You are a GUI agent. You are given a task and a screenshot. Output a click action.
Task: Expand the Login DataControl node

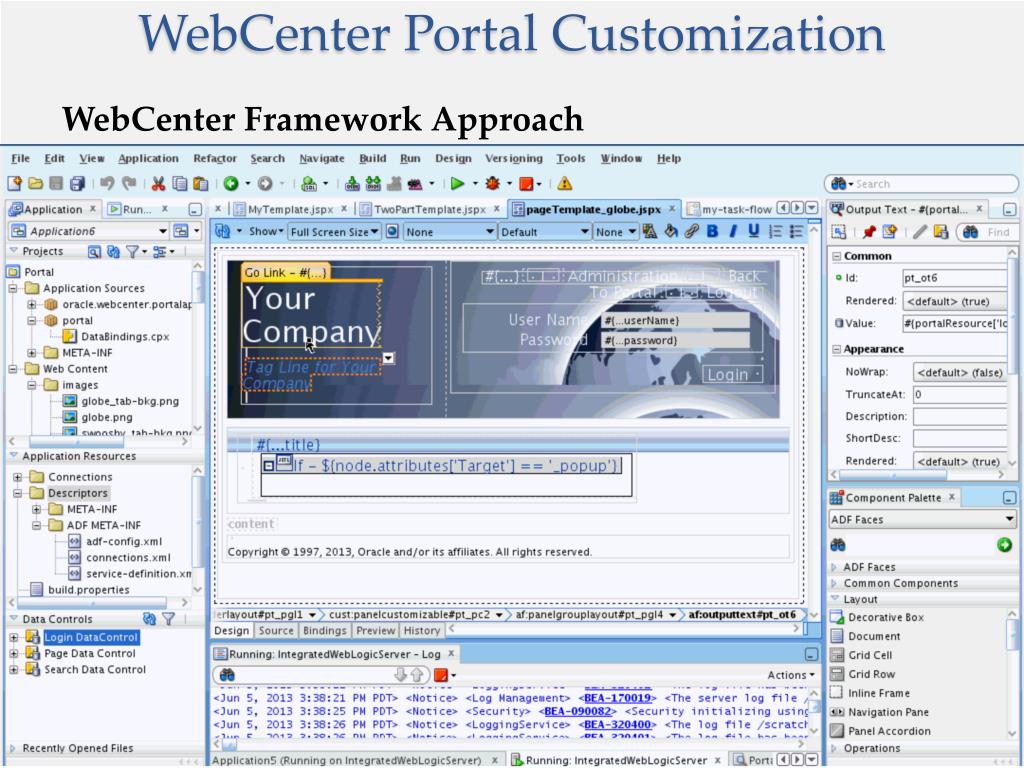(13, 637)
